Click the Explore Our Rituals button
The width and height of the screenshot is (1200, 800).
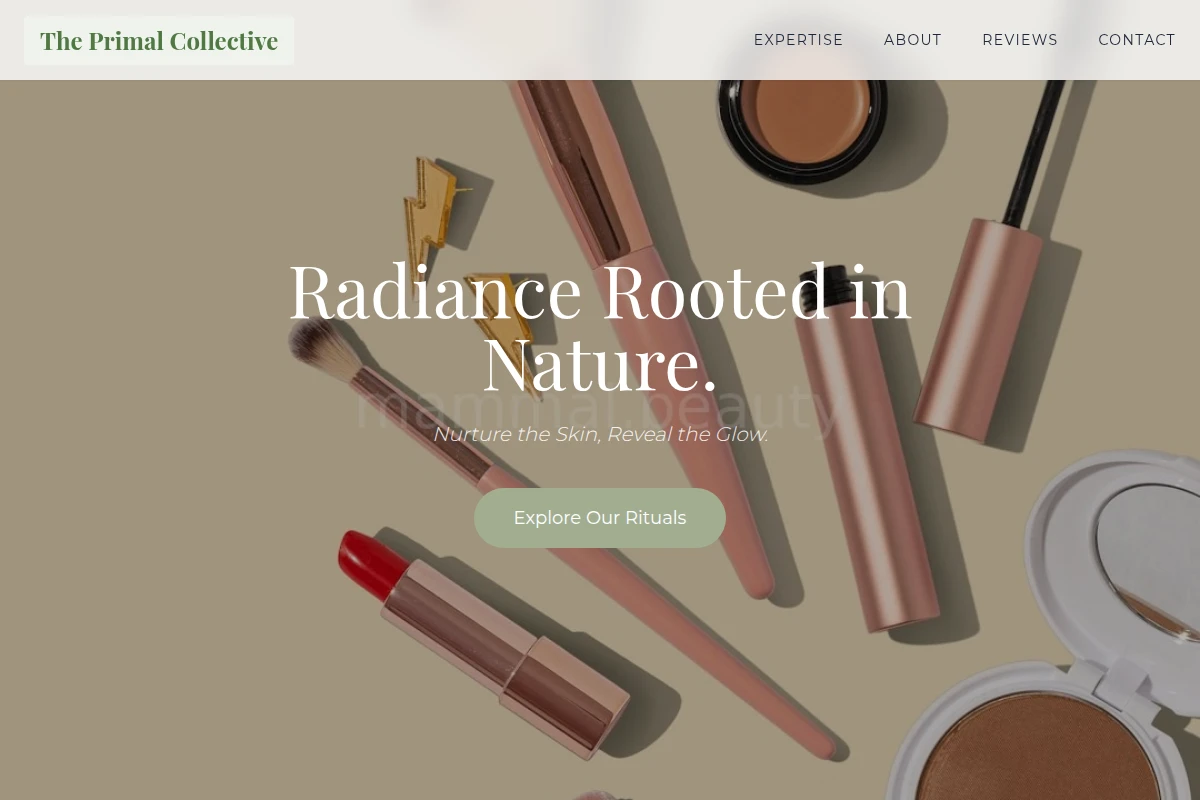(x=600, y=518)
